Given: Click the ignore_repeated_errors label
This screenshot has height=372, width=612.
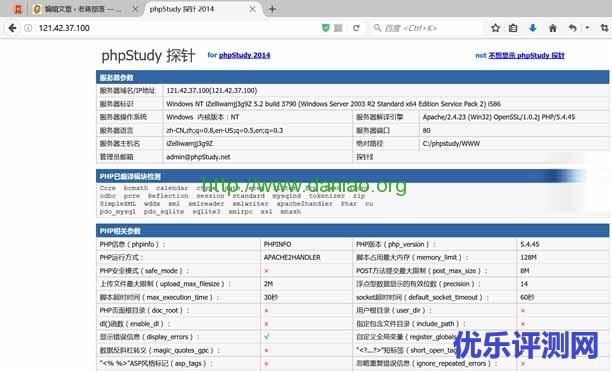Looking at the screenshot, I should click(427, 364).
